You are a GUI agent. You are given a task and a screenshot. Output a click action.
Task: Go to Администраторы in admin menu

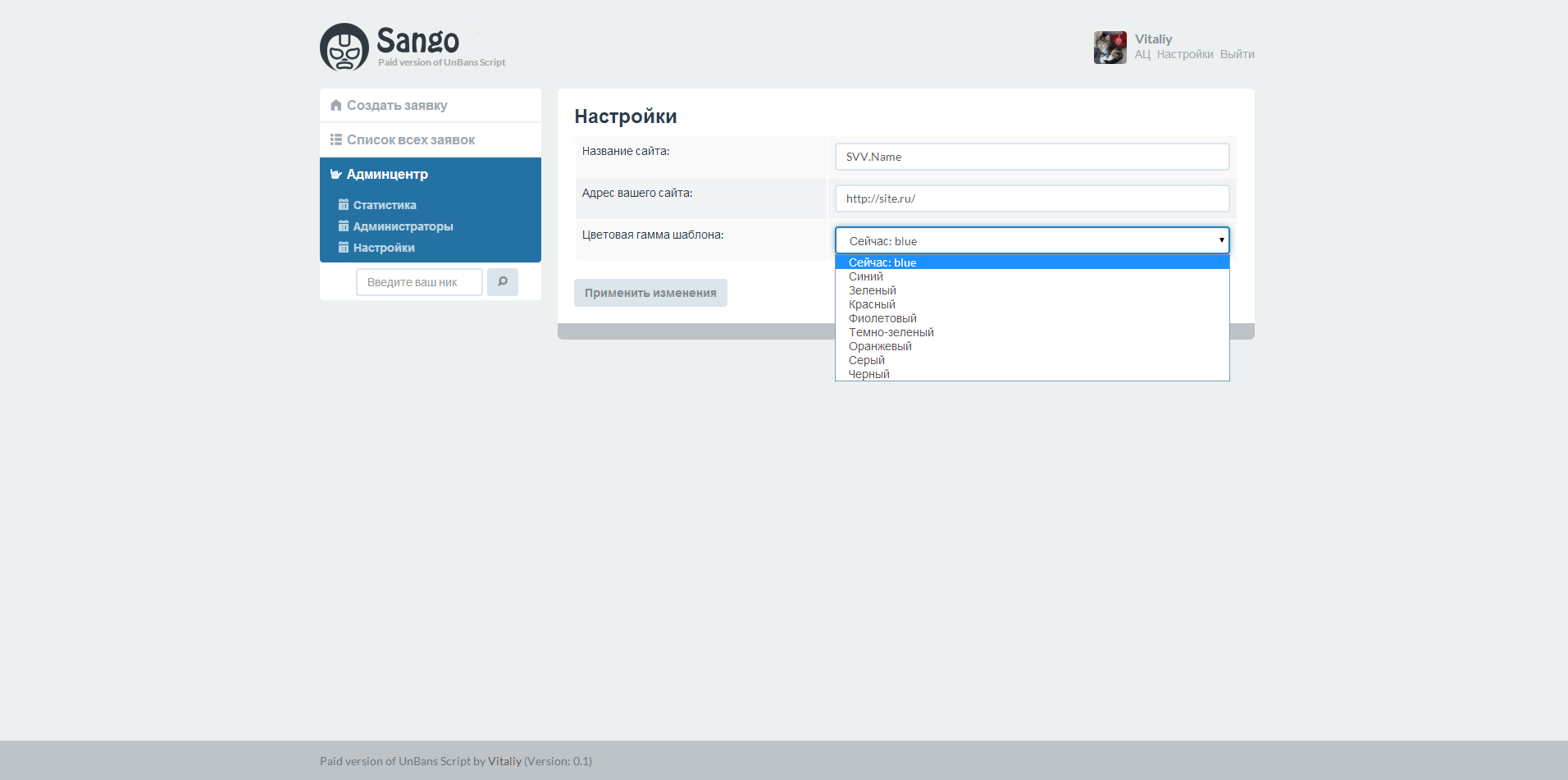tap(403, 226)
